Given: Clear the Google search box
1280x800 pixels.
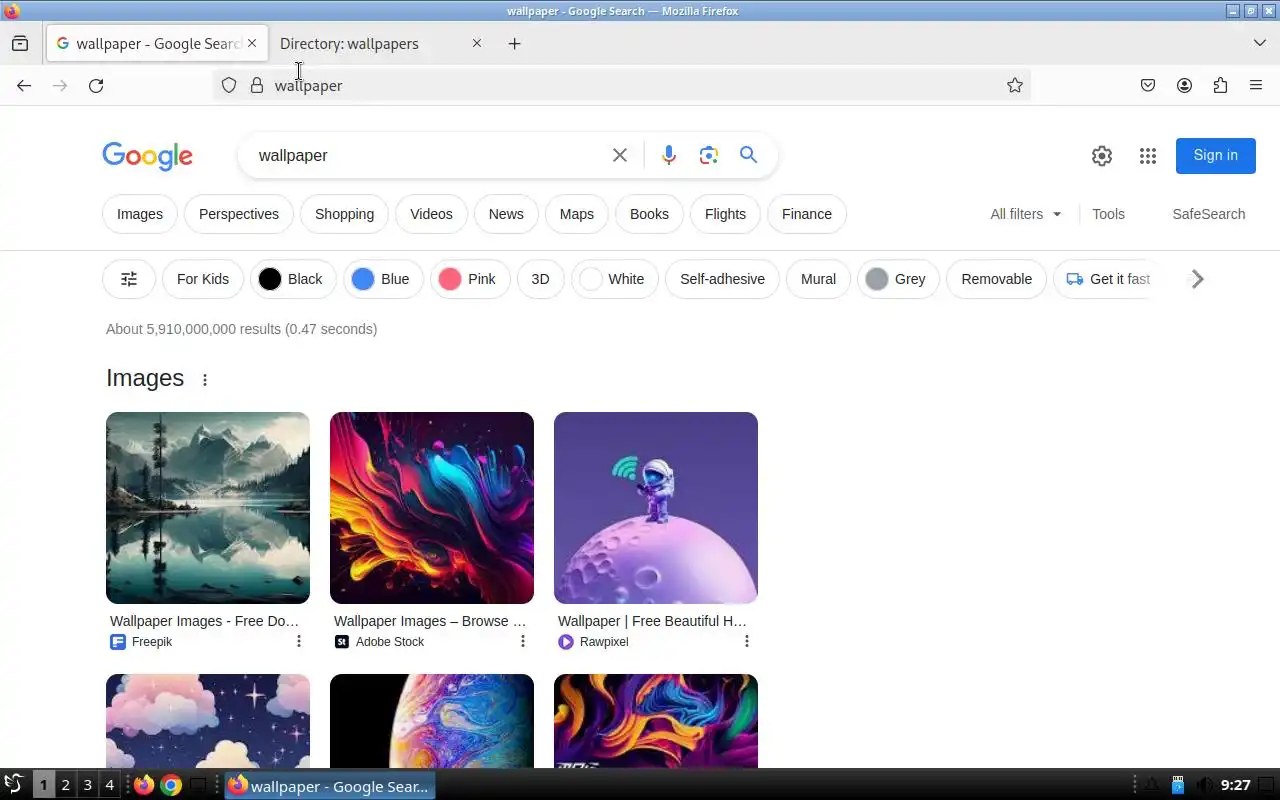Looking at the screenshot, I should (620, 155).
